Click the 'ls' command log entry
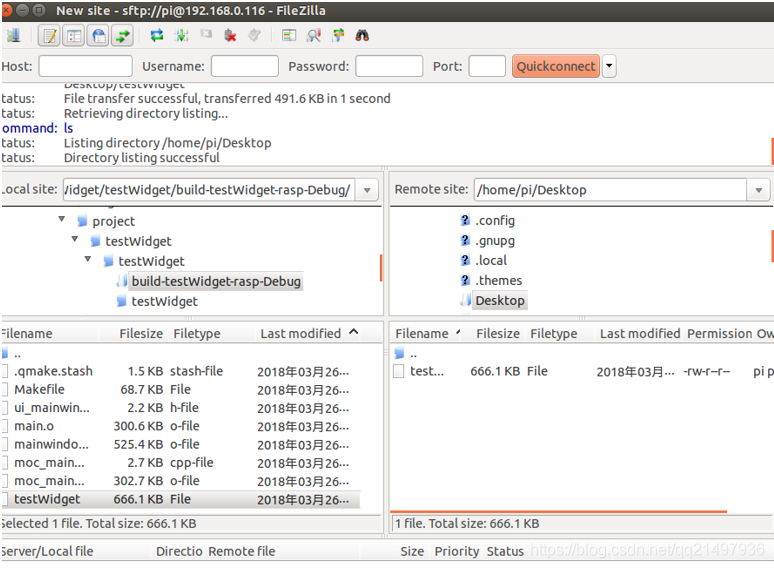This screenshot has width=774, height=568. [69, 128]
